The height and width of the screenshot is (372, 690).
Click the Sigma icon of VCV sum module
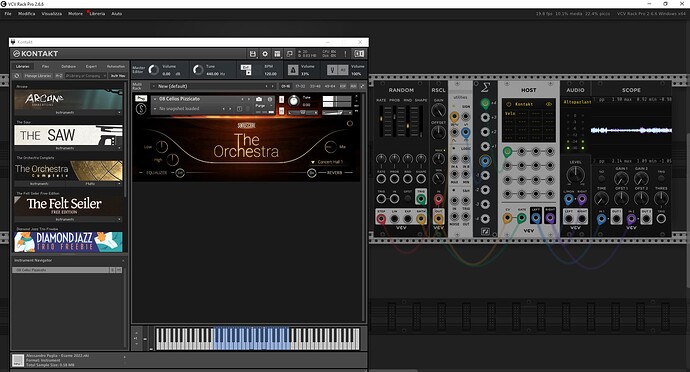point(485,88)
